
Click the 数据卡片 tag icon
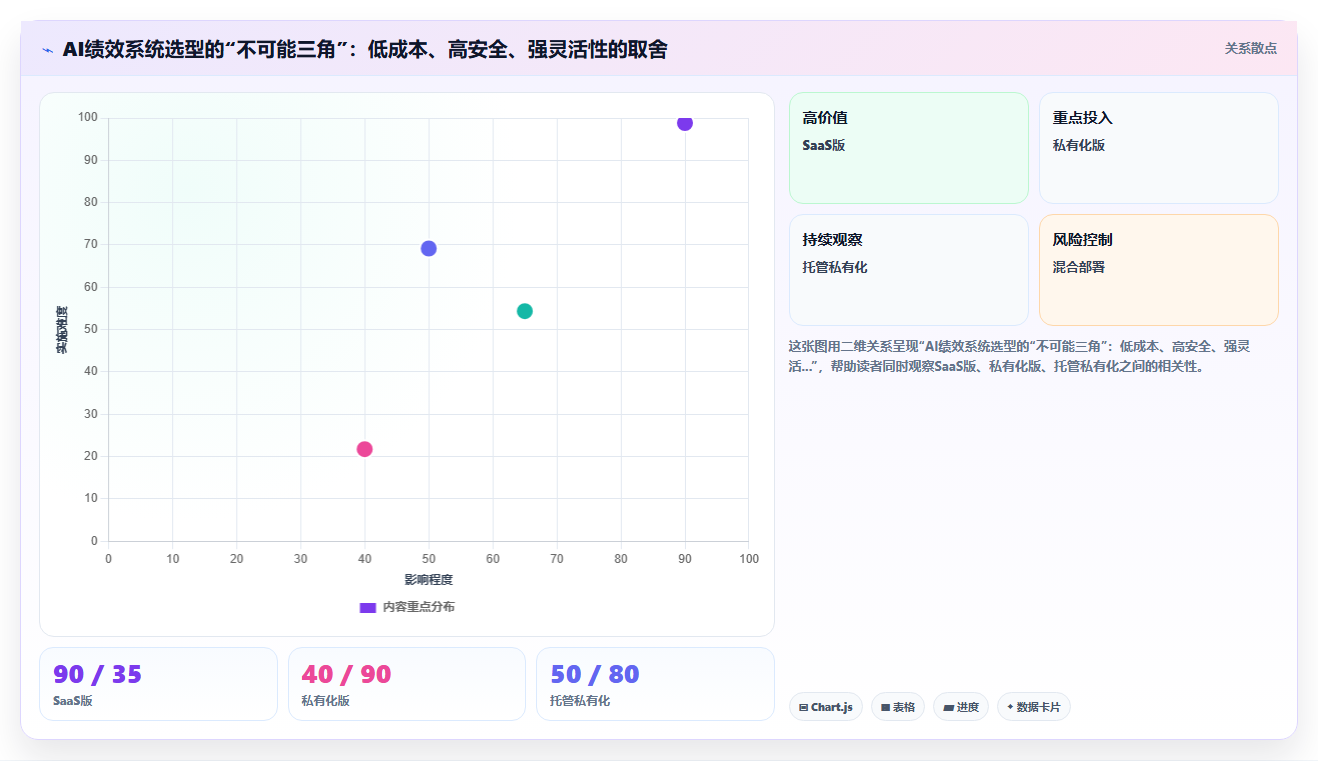click(x=1011, y=707)
